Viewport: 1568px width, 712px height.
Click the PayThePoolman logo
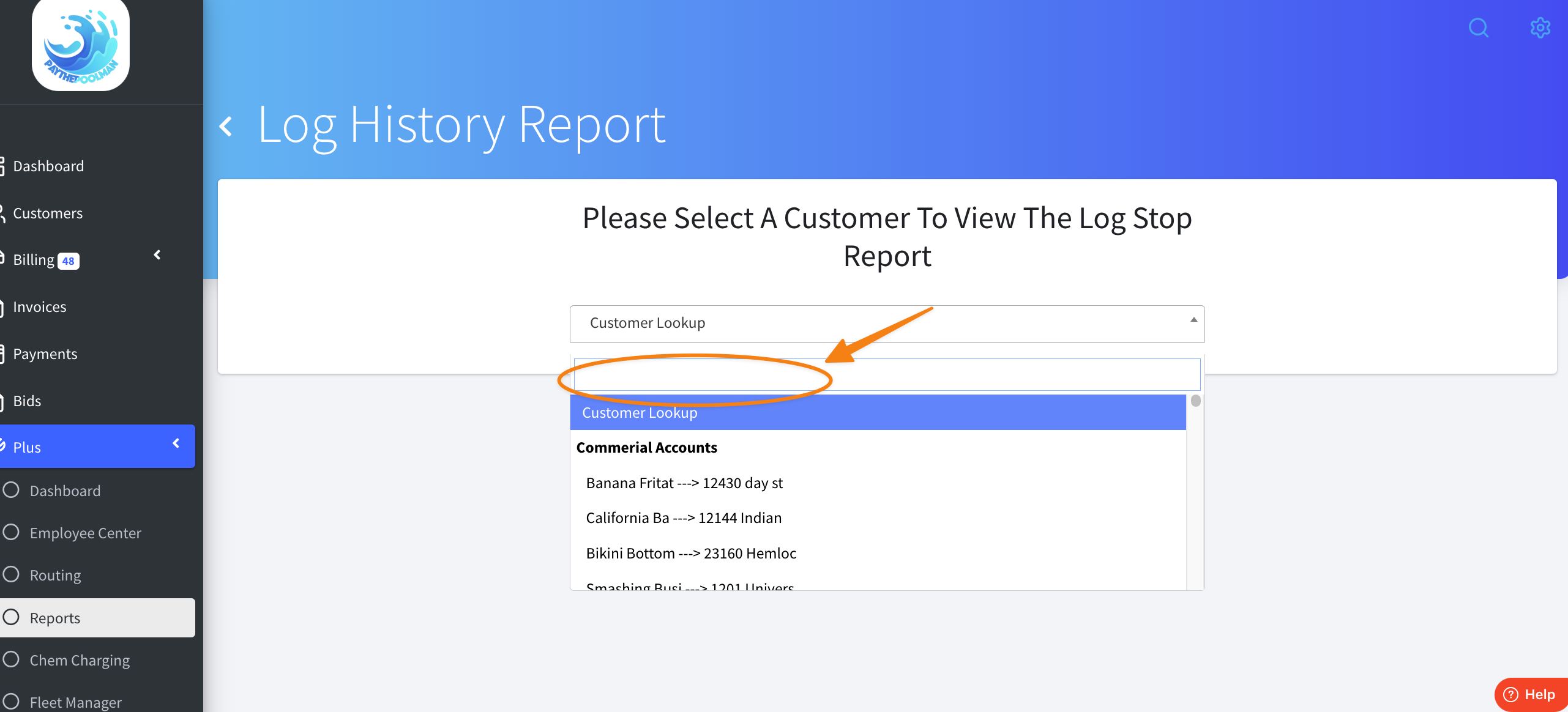coord(81,45)
